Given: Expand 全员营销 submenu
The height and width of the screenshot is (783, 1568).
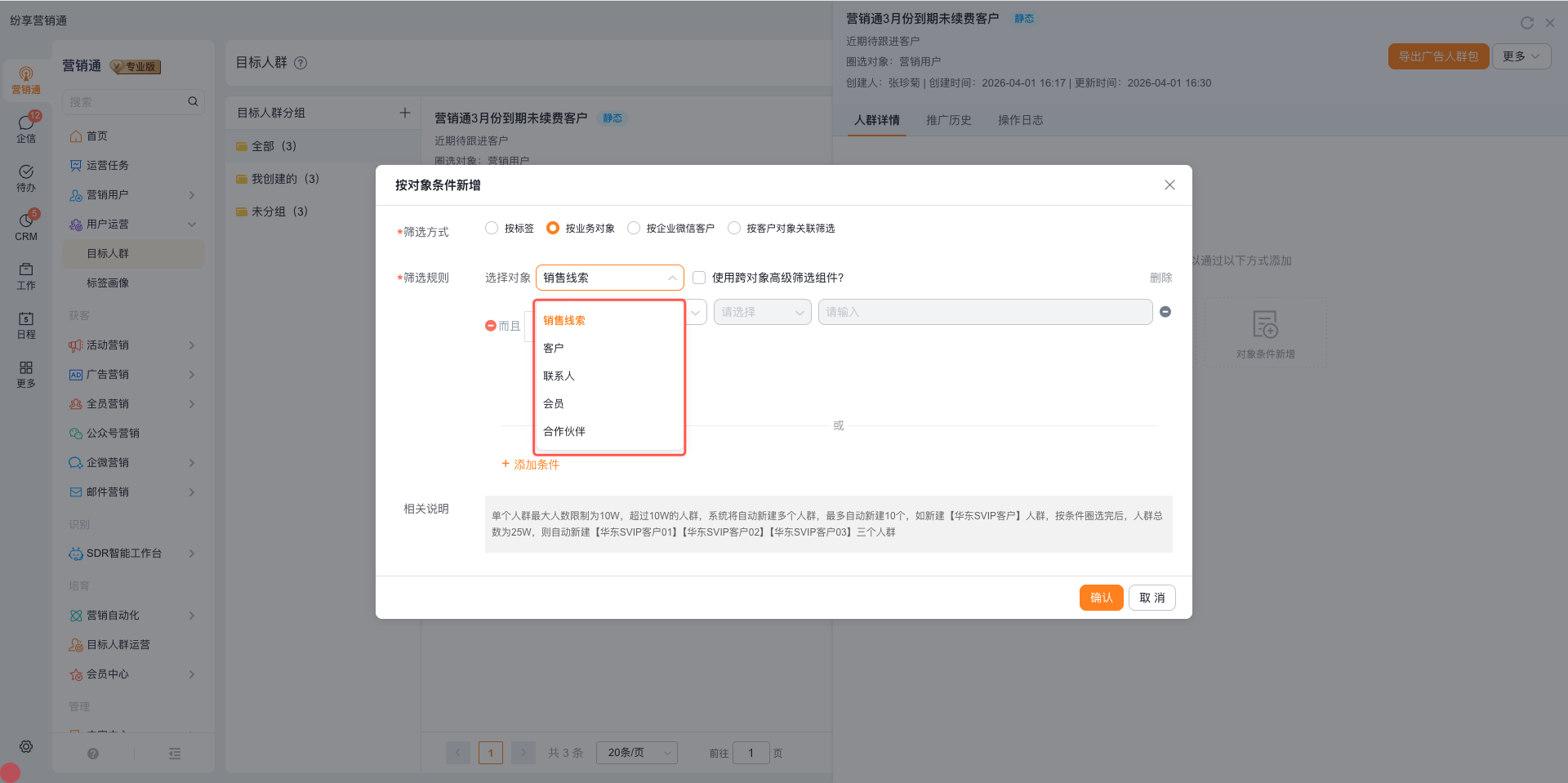Looking at the screenshot, I should click(192, 404).
